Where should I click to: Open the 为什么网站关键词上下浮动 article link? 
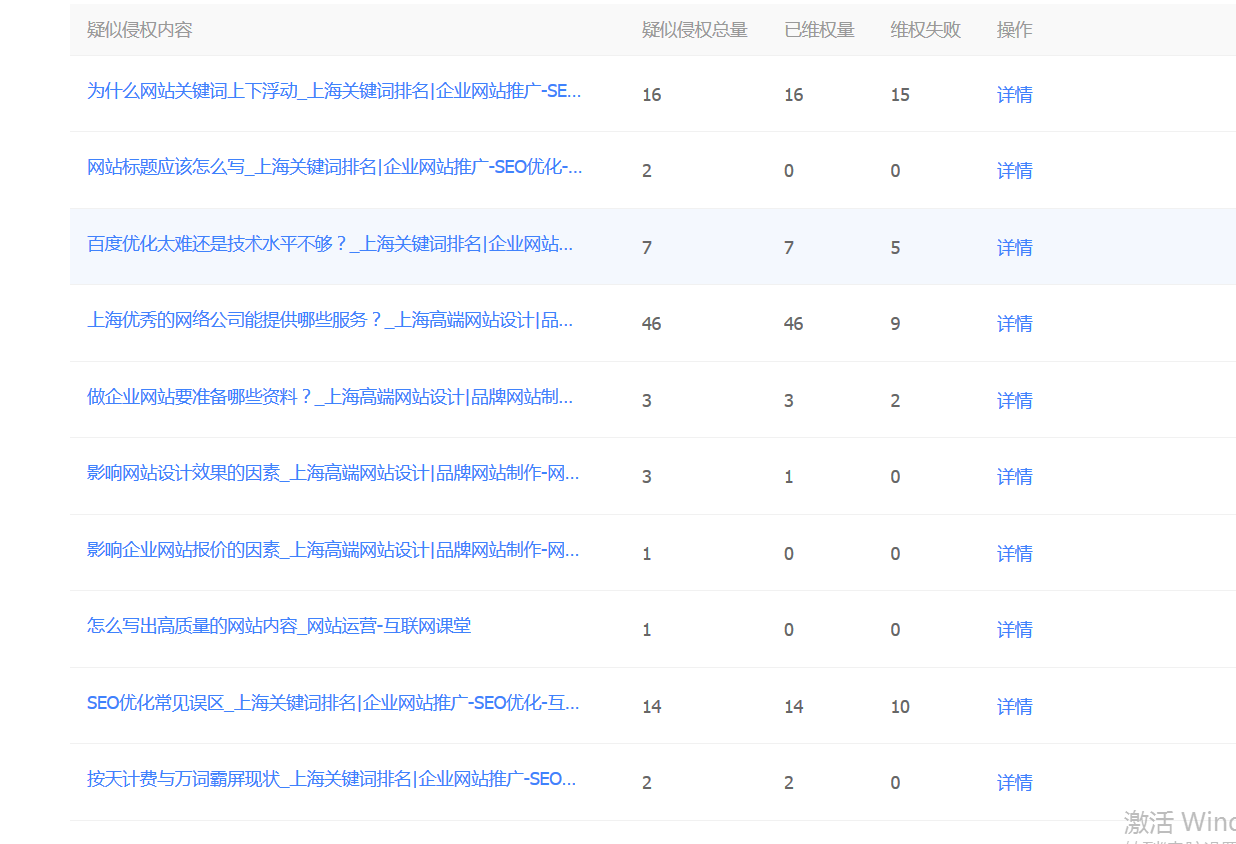(x=334, y=92)
